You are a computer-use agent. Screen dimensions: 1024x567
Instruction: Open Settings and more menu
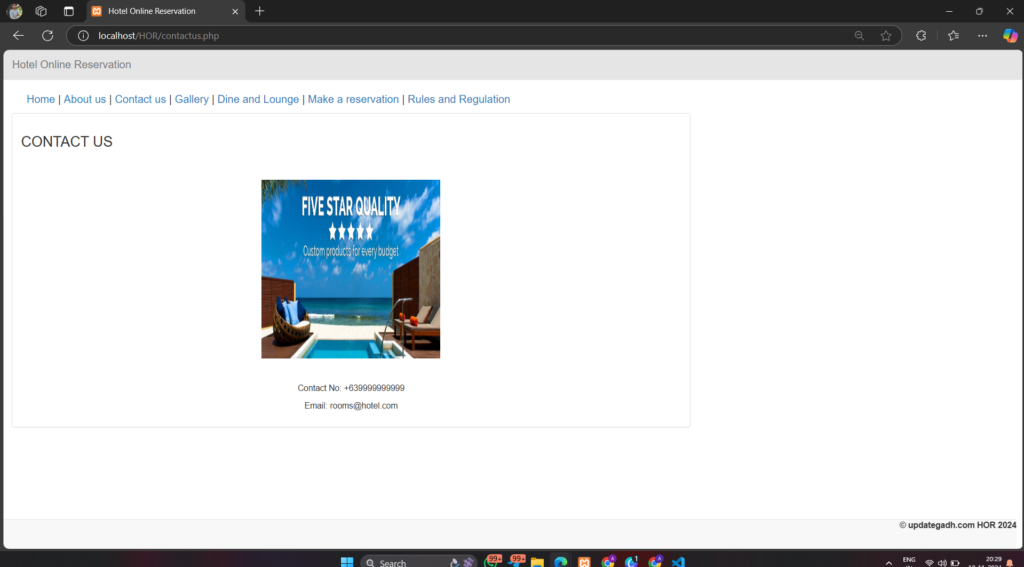tap(982, 36)
